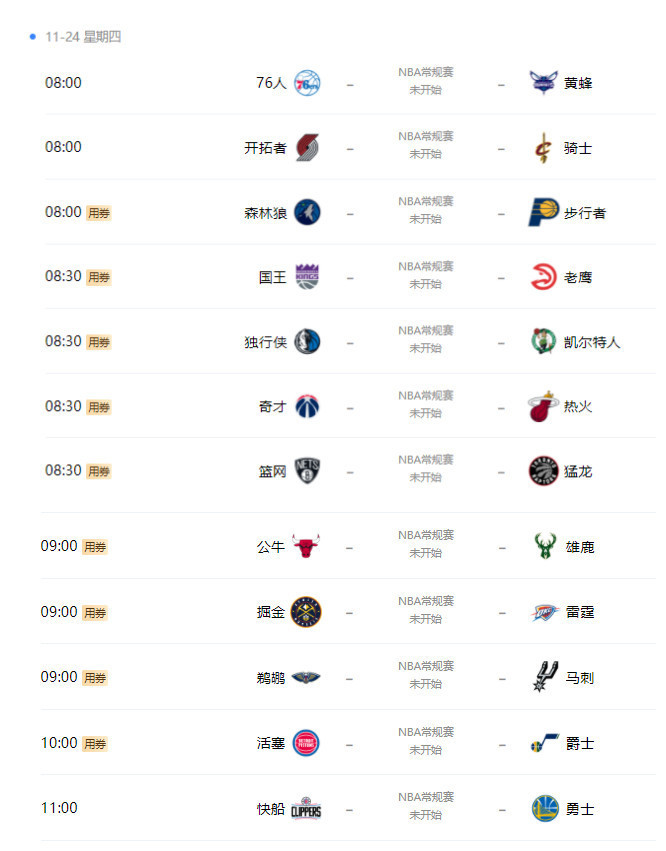Viewport: 666px width, 851px height.
Task: Click 用券 badge on 森林狼 game
Action: click(99, 213)
